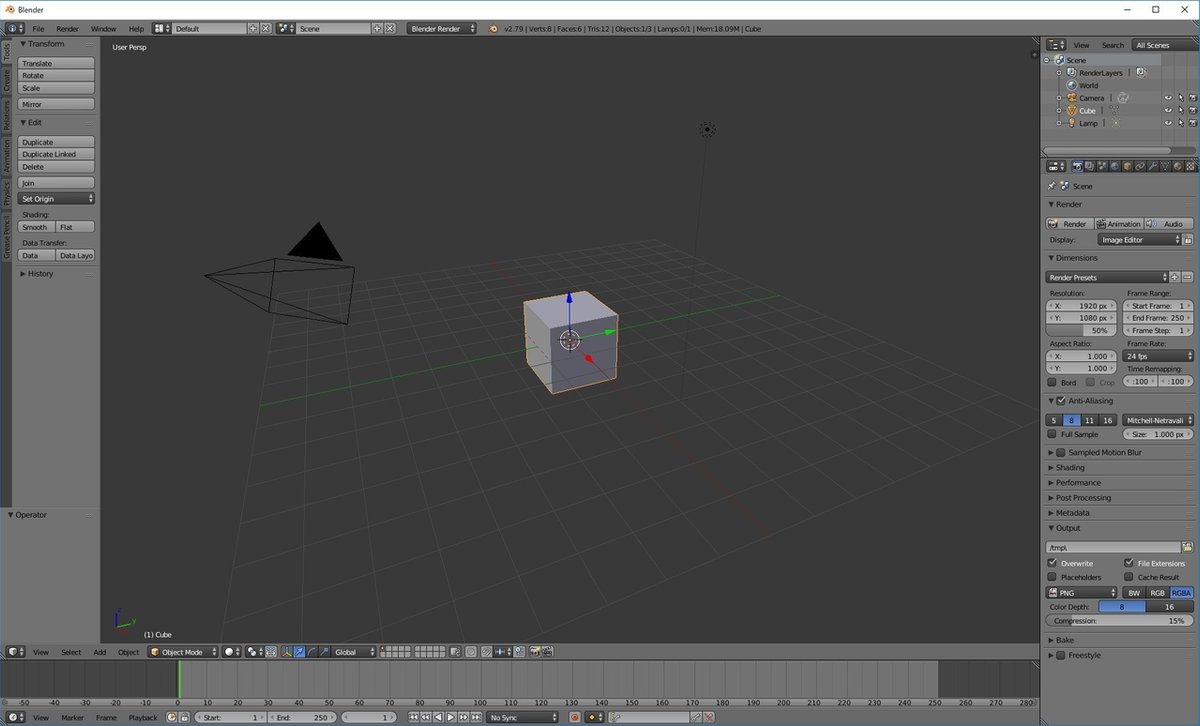The image size is (1200, 726).
Task: Open the Scene properties tab icon
Action: pyautogui.click(x=1101, y=166)
